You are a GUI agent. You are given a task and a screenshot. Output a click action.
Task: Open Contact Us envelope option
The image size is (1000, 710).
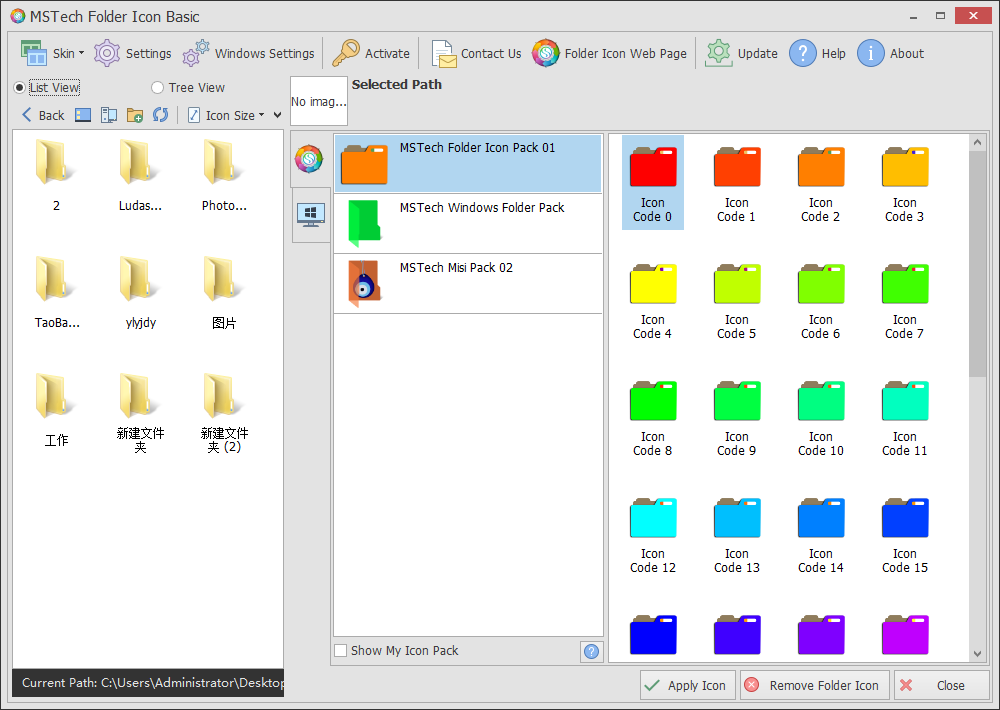coord(476,54)
